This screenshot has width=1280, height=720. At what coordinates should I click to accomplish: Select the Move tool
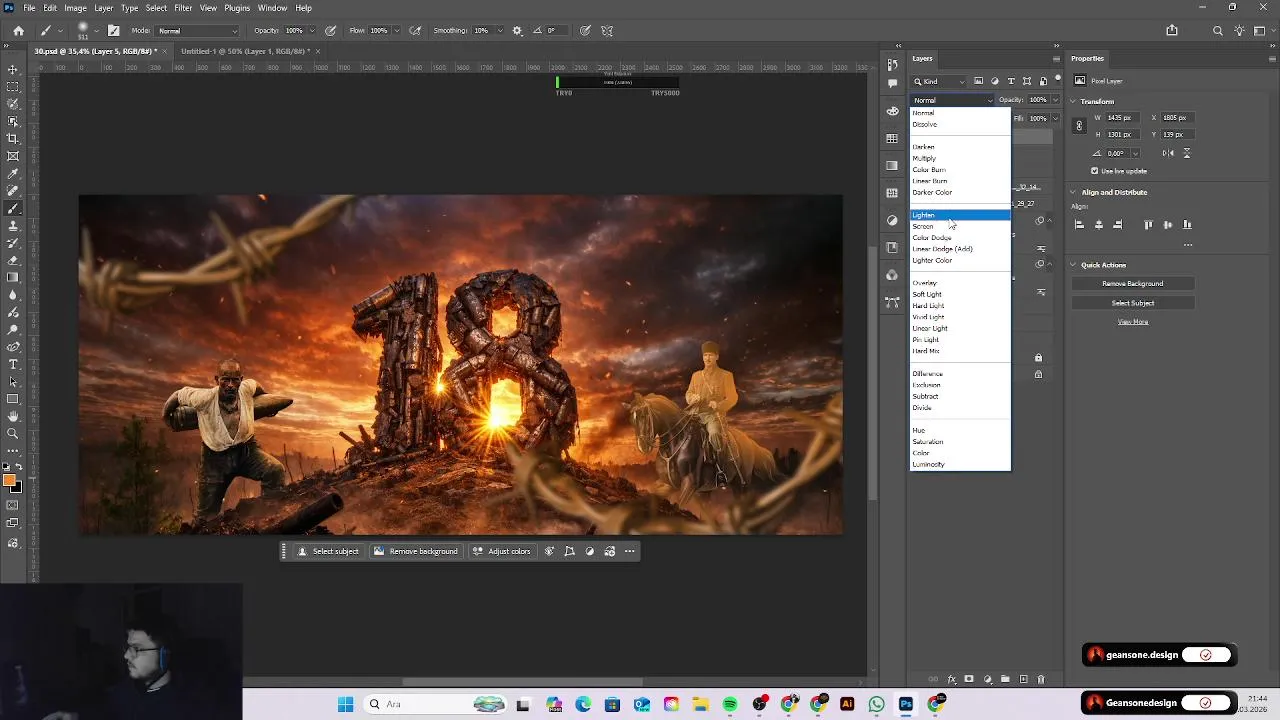click(x=13, y=70)
